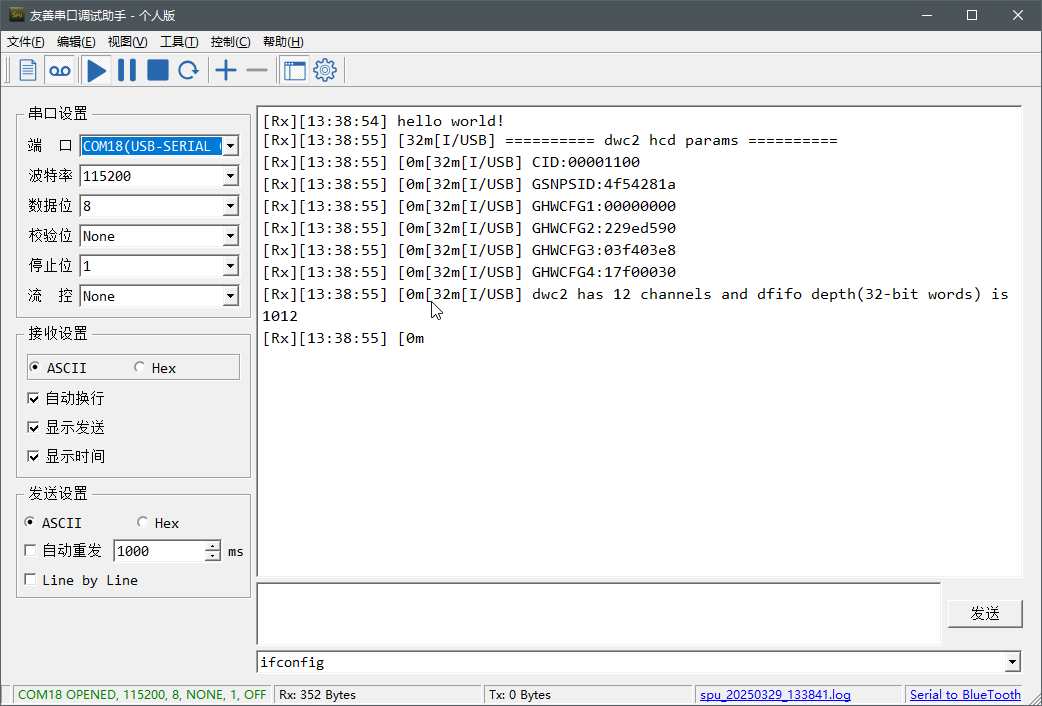Open the ifconfig command history dropdown
The width and height of the screenshot is (1042, 706).
pos(1011,661)
